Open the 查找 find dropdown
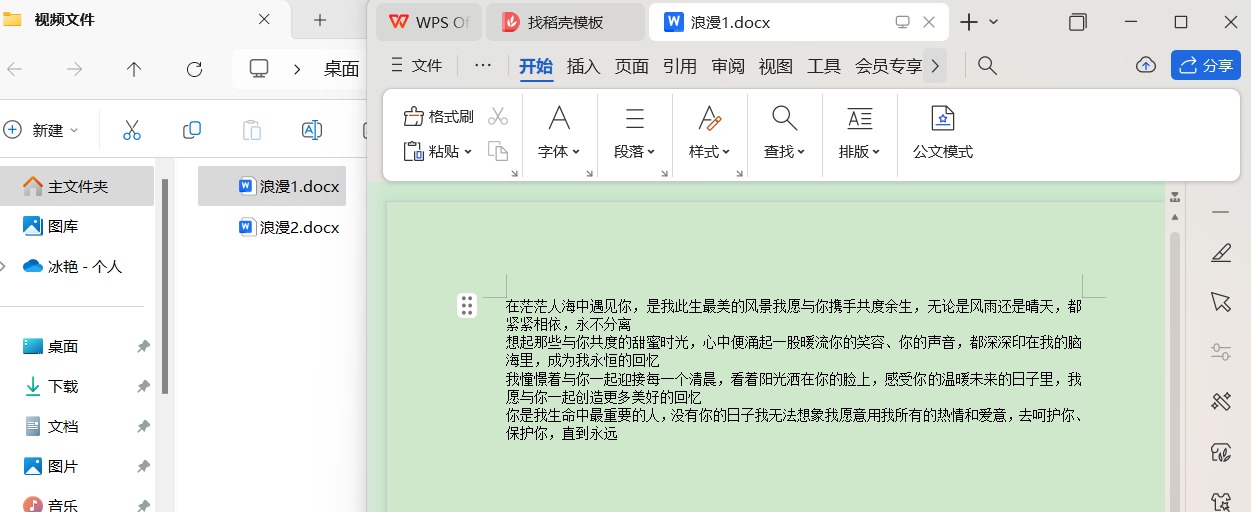The image size is (1251, 512). coord(784,133)
